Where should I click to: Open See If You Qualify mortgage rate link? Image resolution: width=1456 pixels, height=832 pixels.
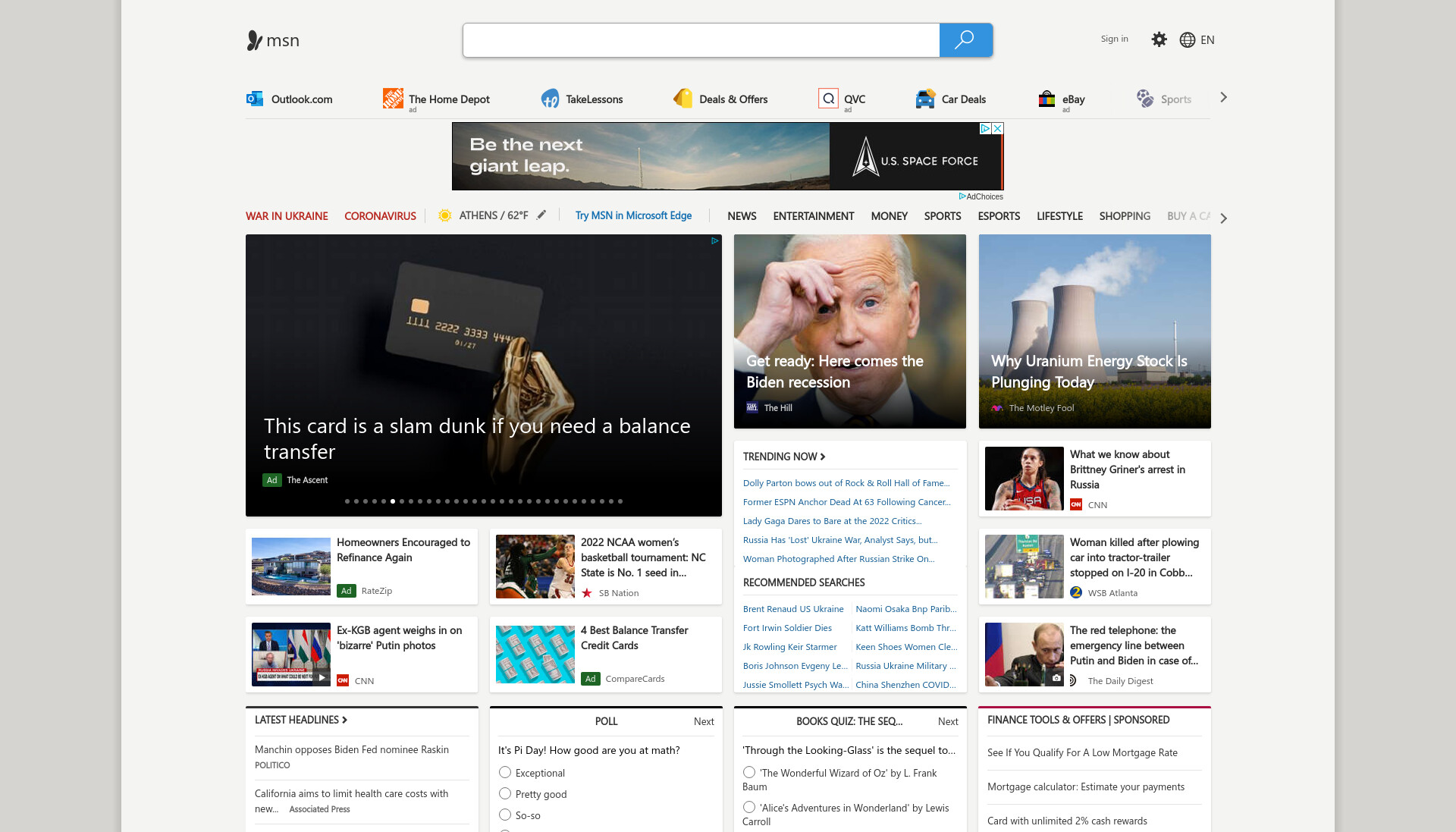(x=1082, y=752)
